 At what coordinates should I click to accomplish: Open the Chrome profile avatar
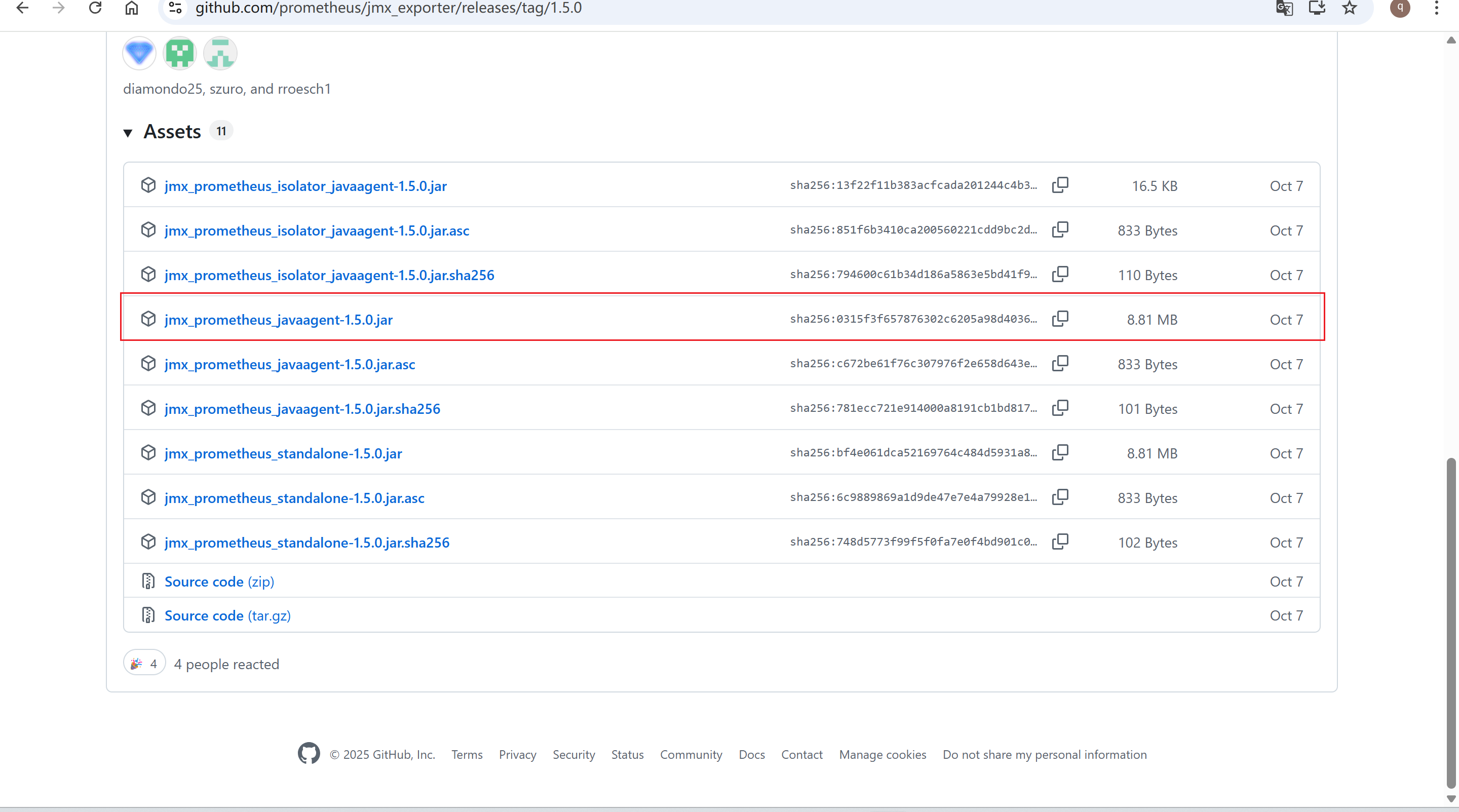[x=1400, y=8]
